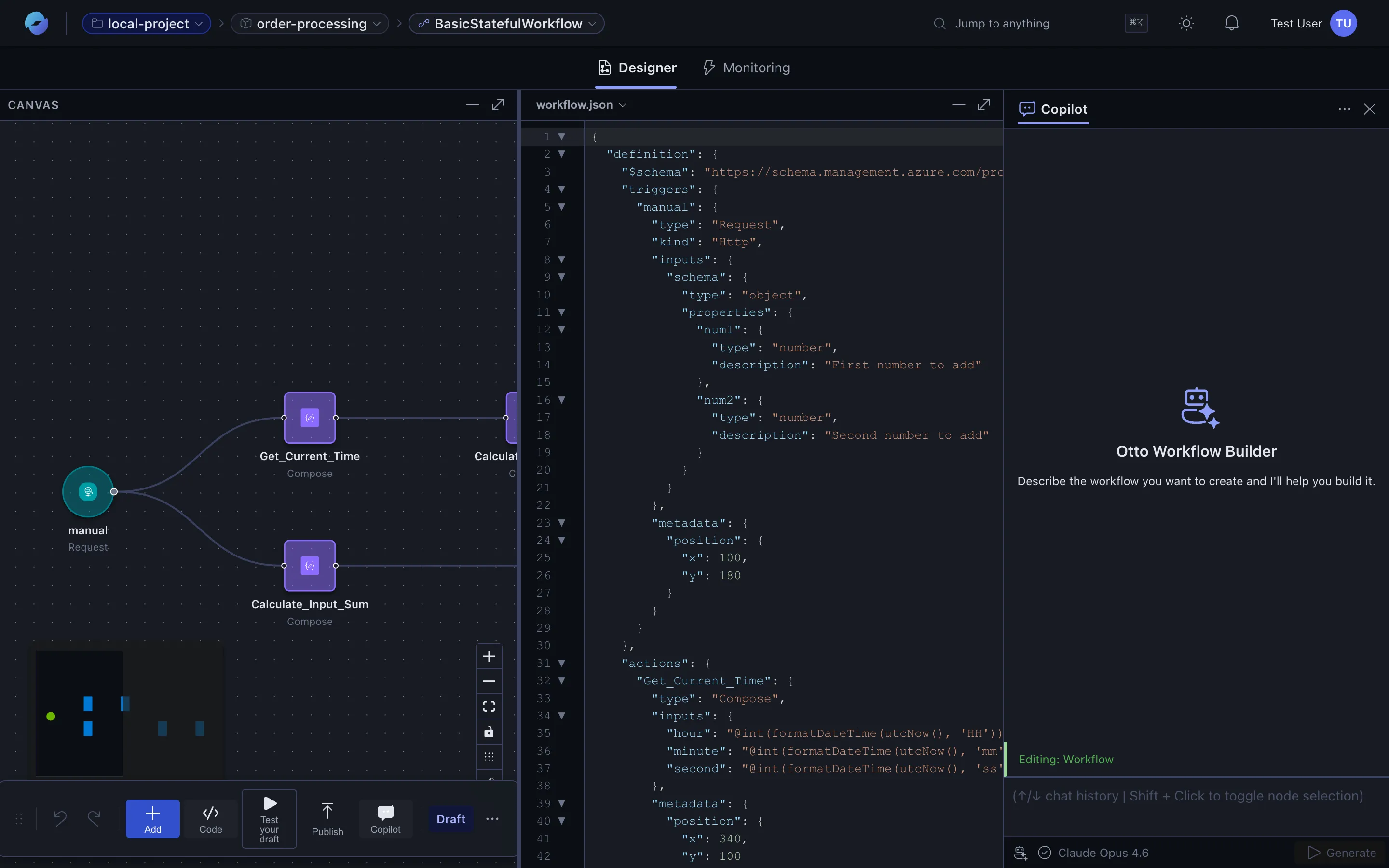
Task: Run Test your draft
Action: (269, 819)
